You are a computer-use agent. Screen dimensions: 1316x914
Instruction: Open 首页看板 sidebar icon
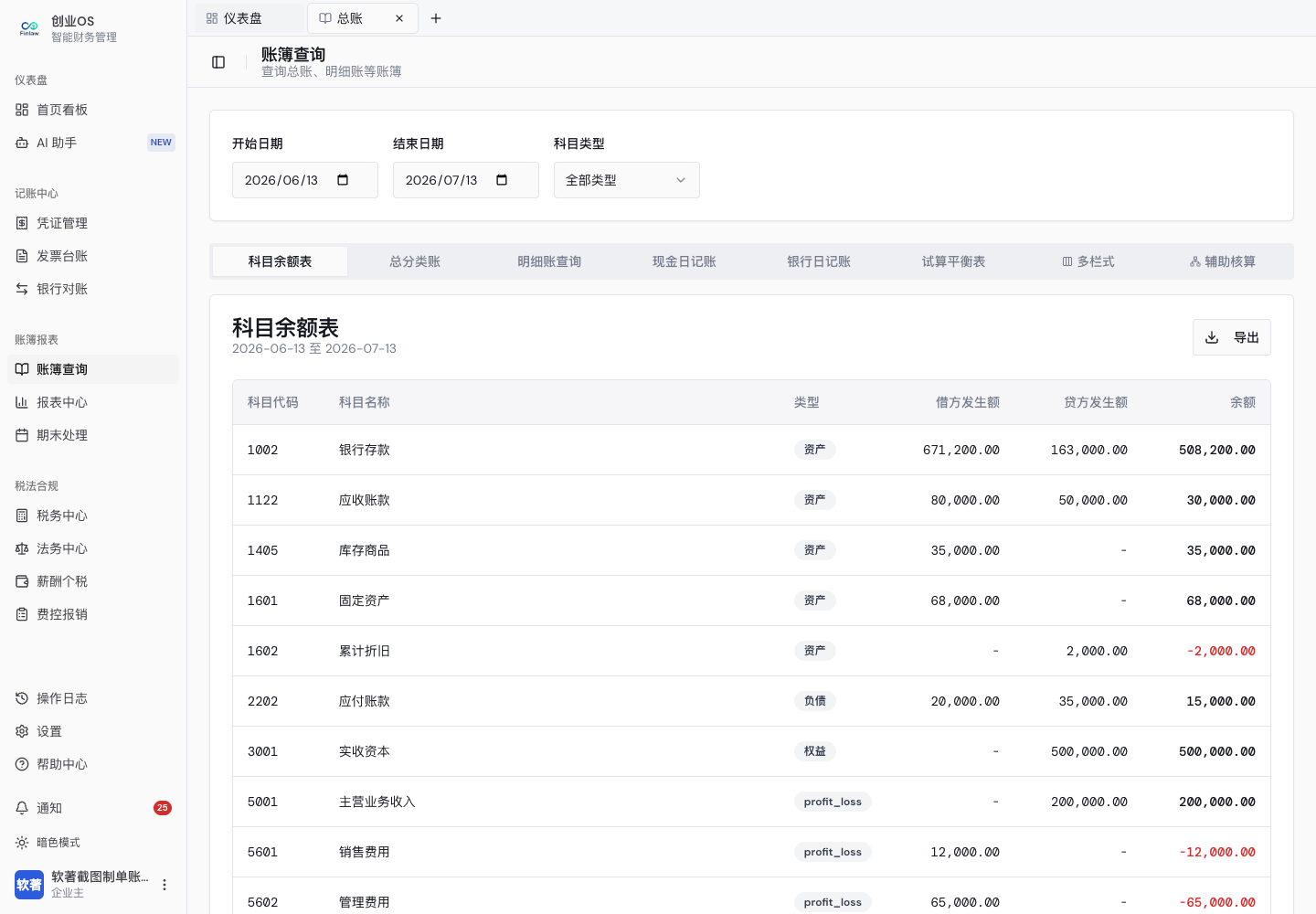tap(22, 110)
